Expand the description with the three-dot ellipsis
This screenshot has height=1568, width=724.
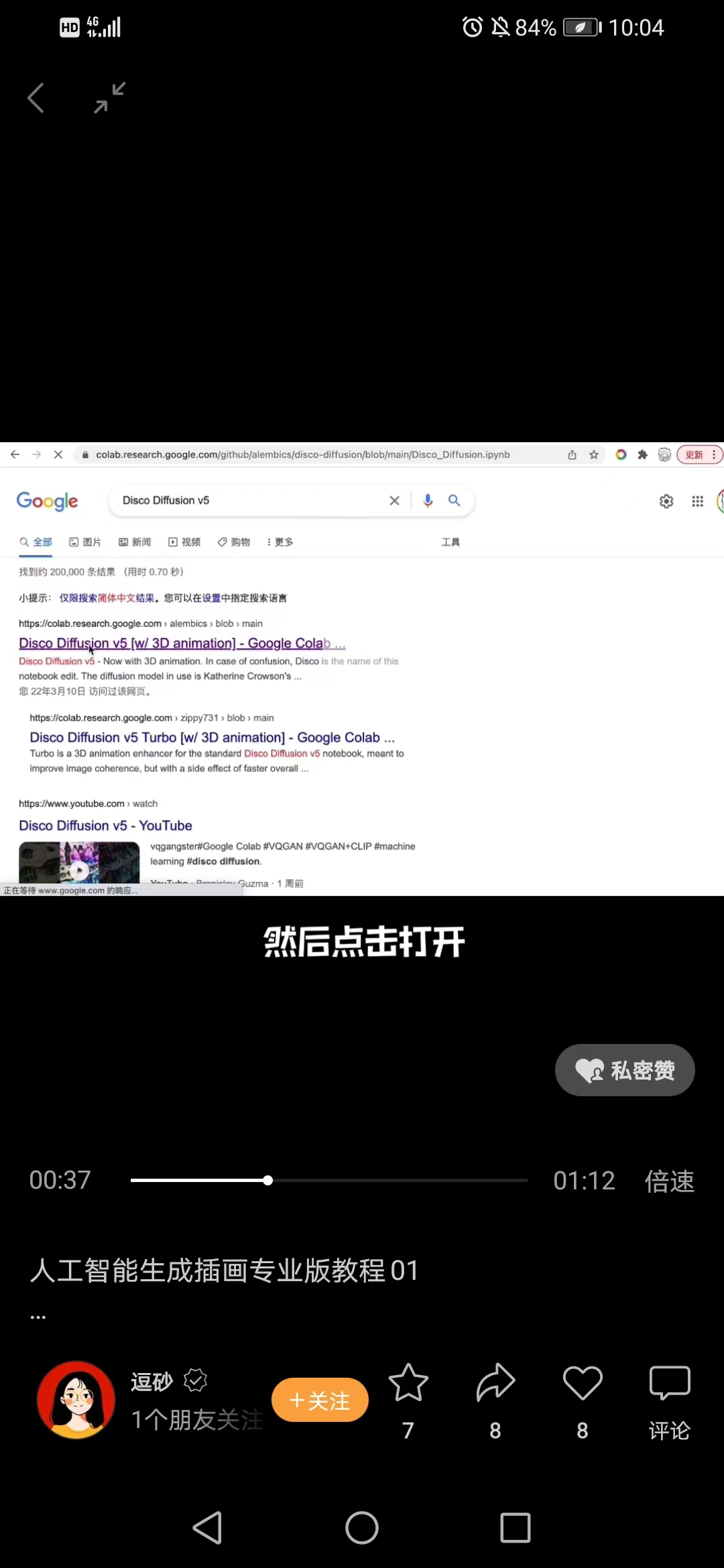tap(38, 1317)
